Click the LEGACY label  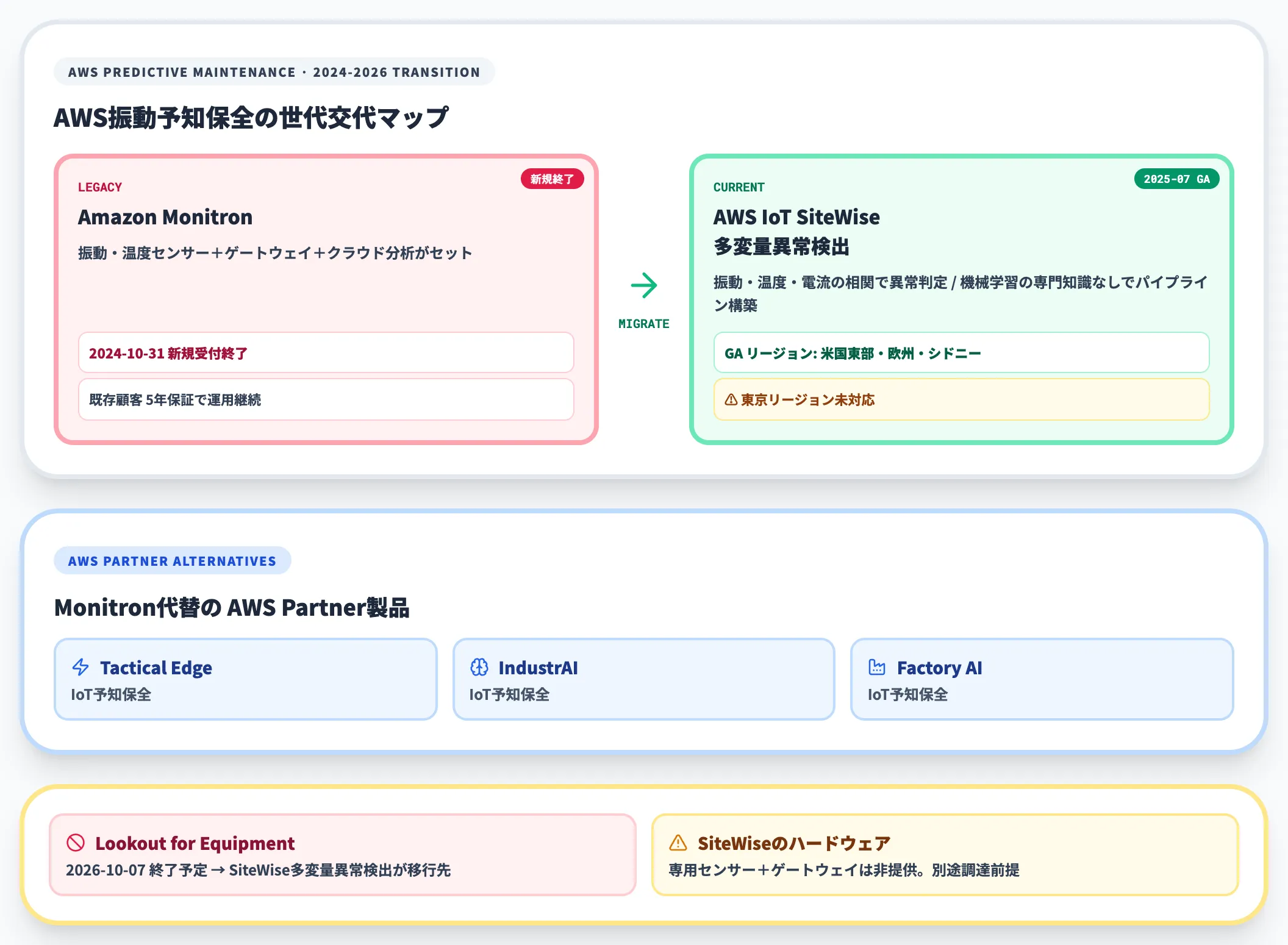(100, 187)
